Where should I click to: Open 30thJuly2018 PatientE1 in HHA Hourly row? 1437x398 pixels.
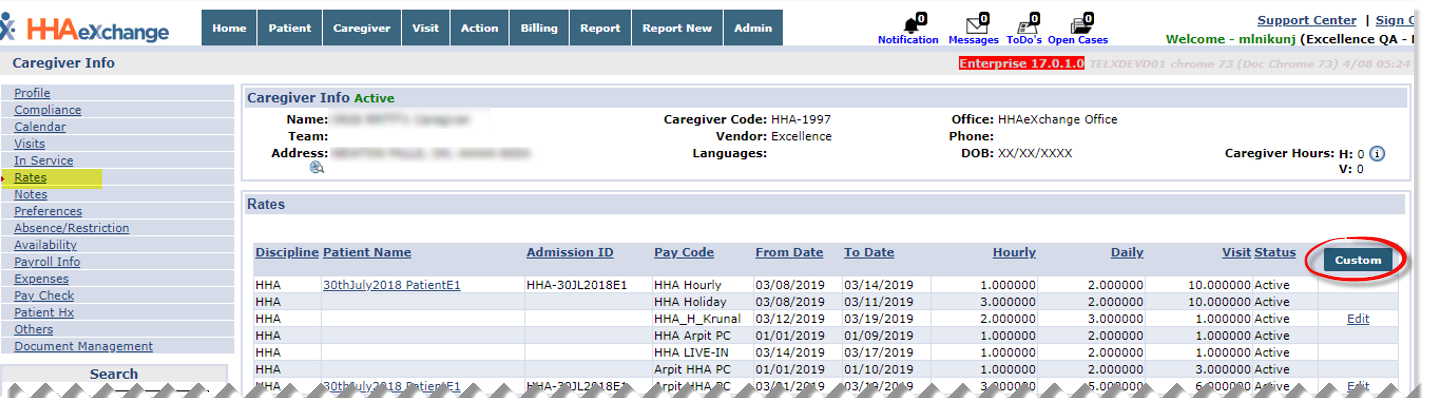tap(392, 285)
